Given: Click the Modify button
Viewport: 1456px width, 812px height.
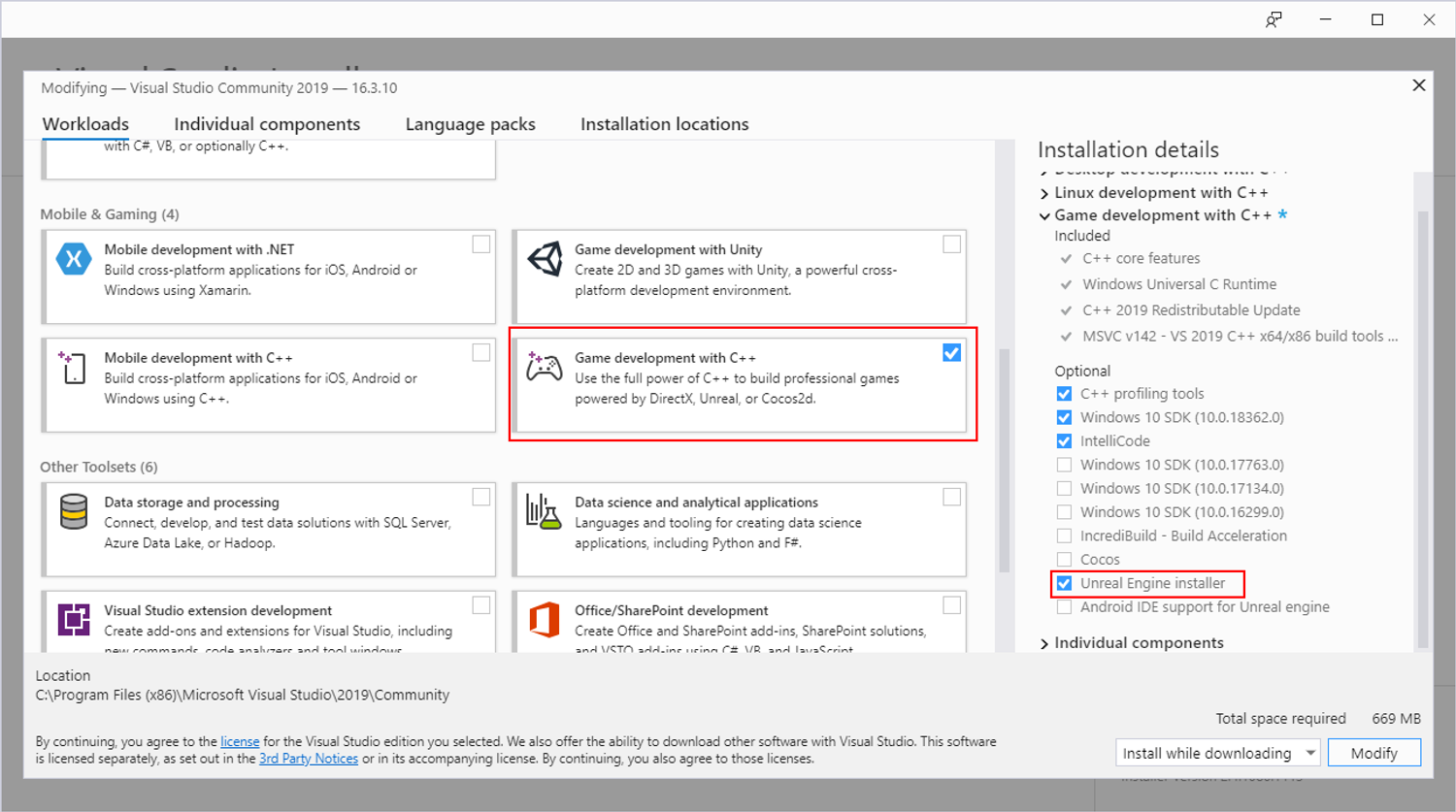Looking at the screenshot, I should click(x=1373, y=753).
